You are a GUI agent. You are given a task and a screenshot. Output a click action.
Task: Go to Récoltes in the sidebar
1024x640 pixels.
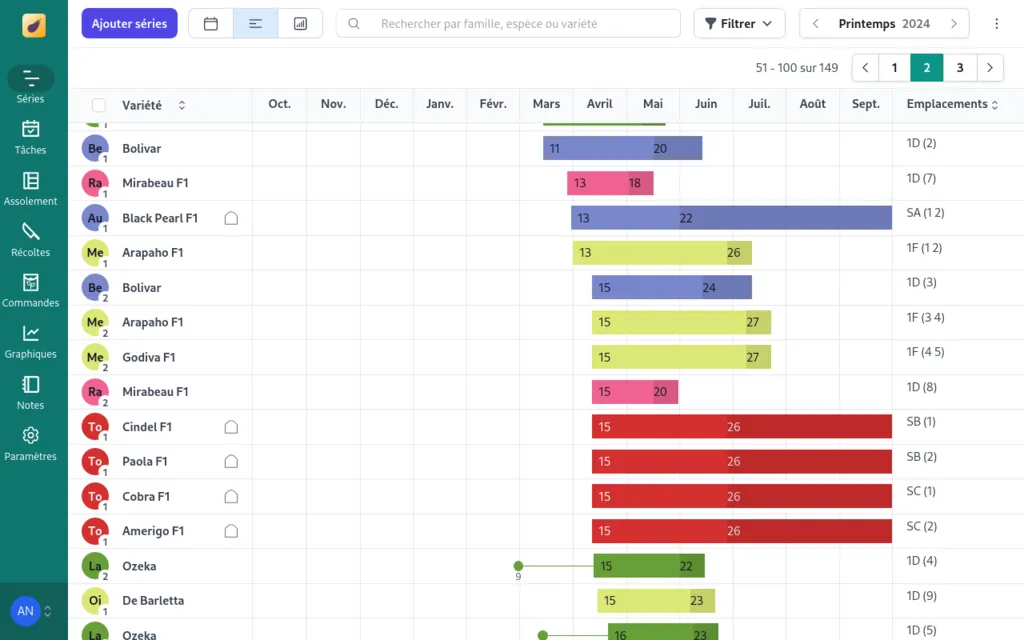pos(30,239)
